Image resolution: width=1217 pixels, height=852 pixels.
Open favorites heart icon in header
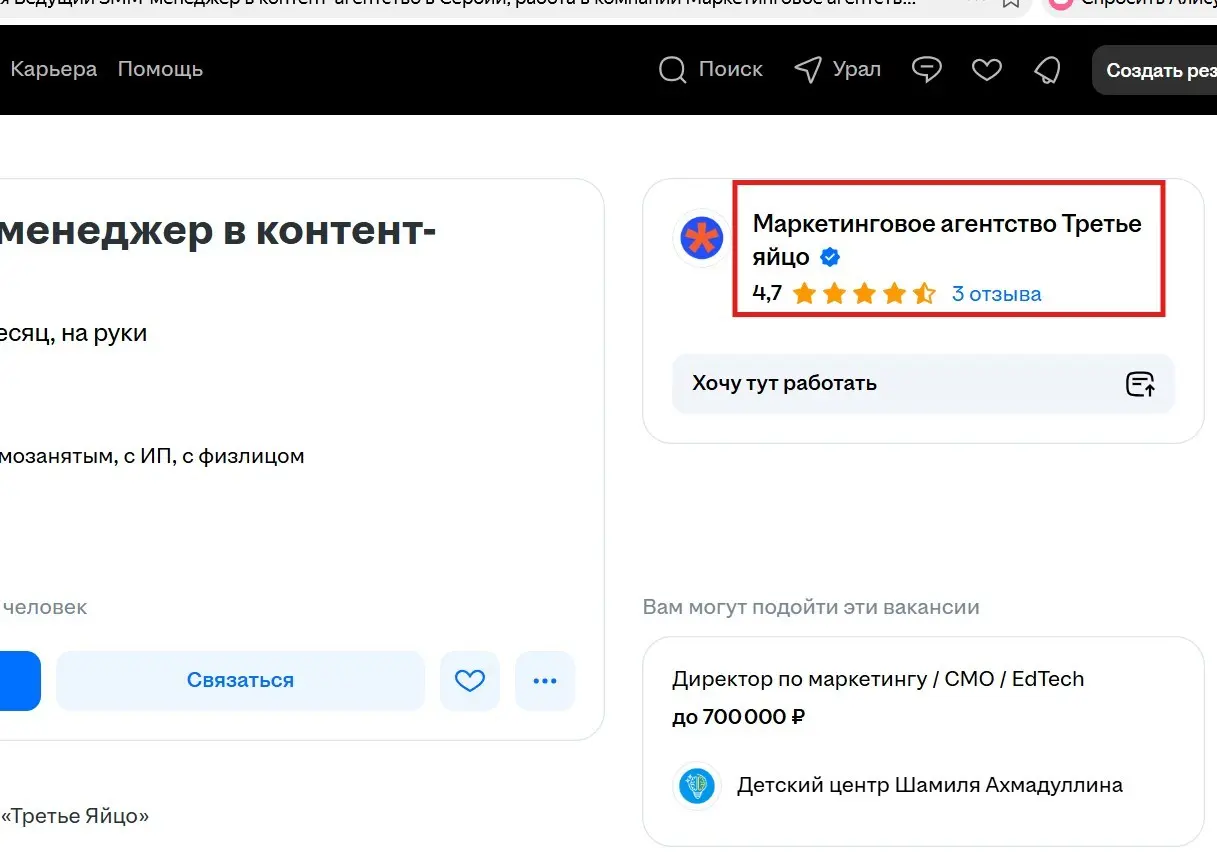(x=987, y=70)
